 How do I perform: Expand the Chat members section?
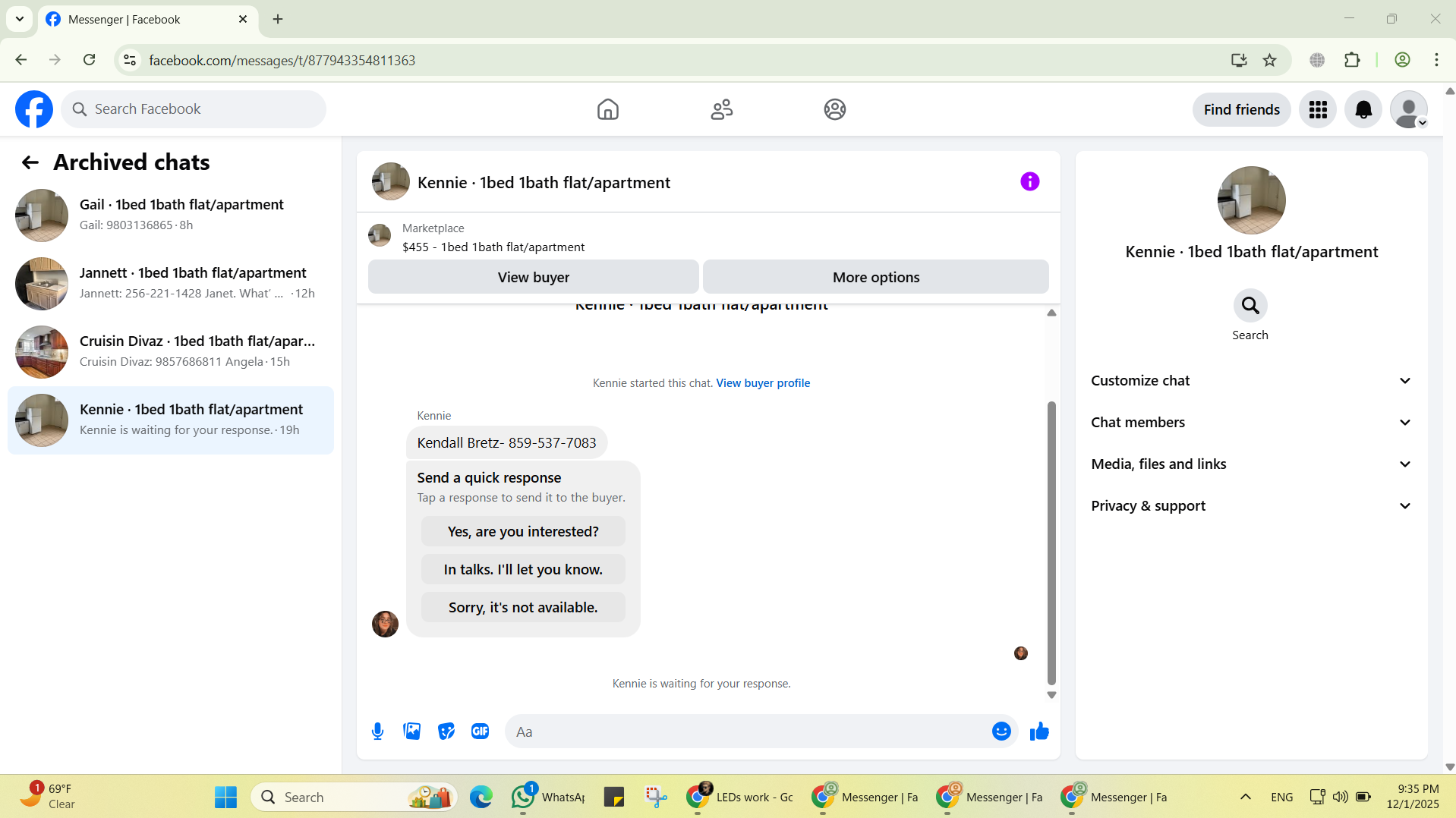(1251, 423)
